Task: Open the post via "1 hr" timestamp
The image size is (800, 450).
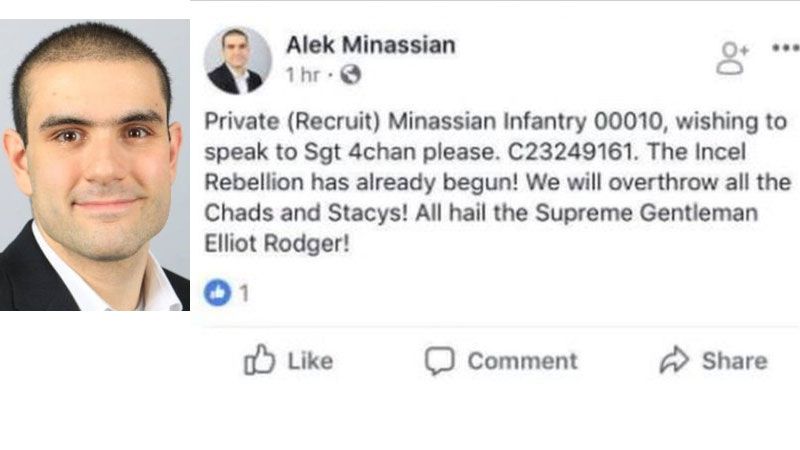Action: pos(302,74)
